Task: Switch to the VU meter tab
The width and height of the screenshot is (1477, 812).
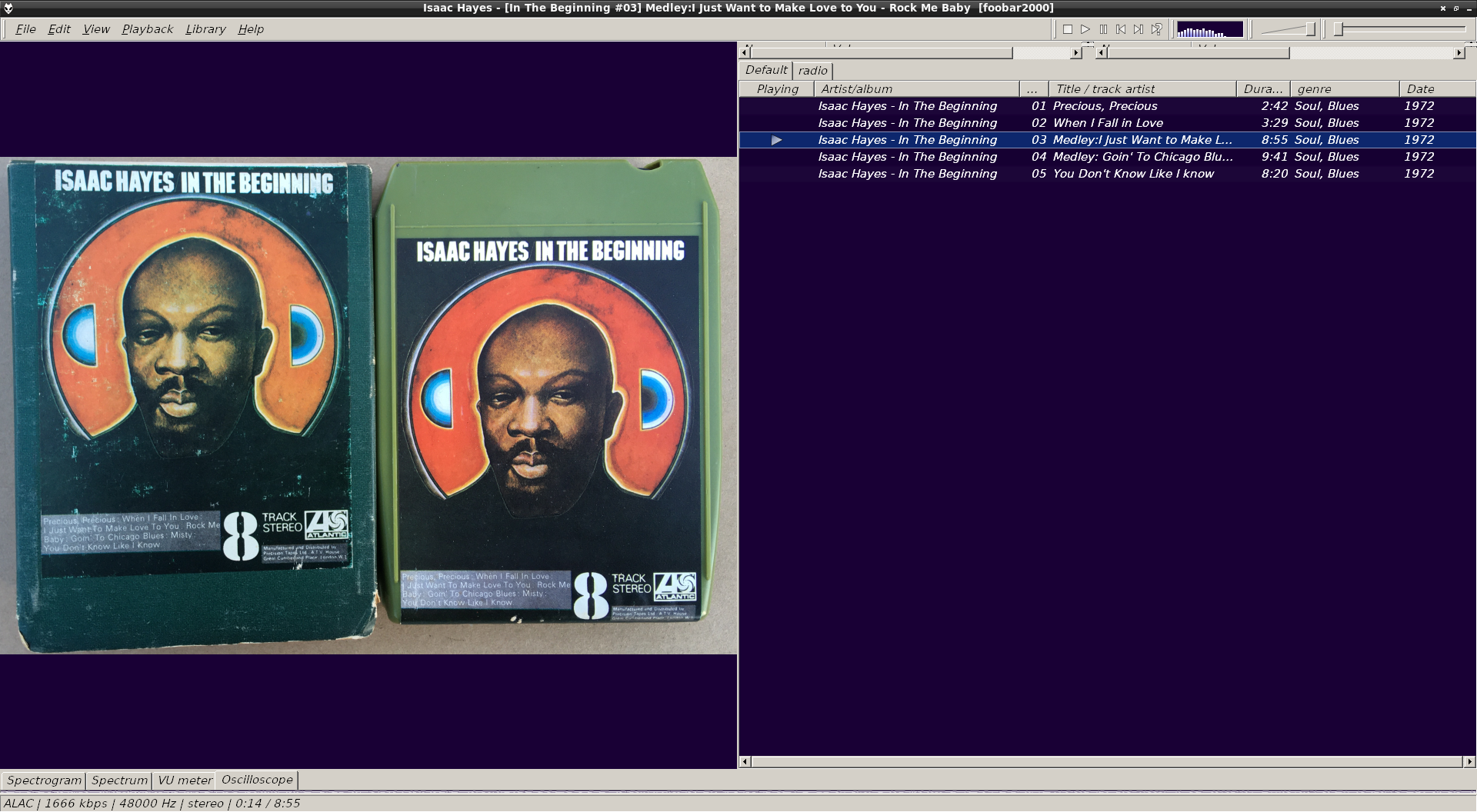Action: 185,780
